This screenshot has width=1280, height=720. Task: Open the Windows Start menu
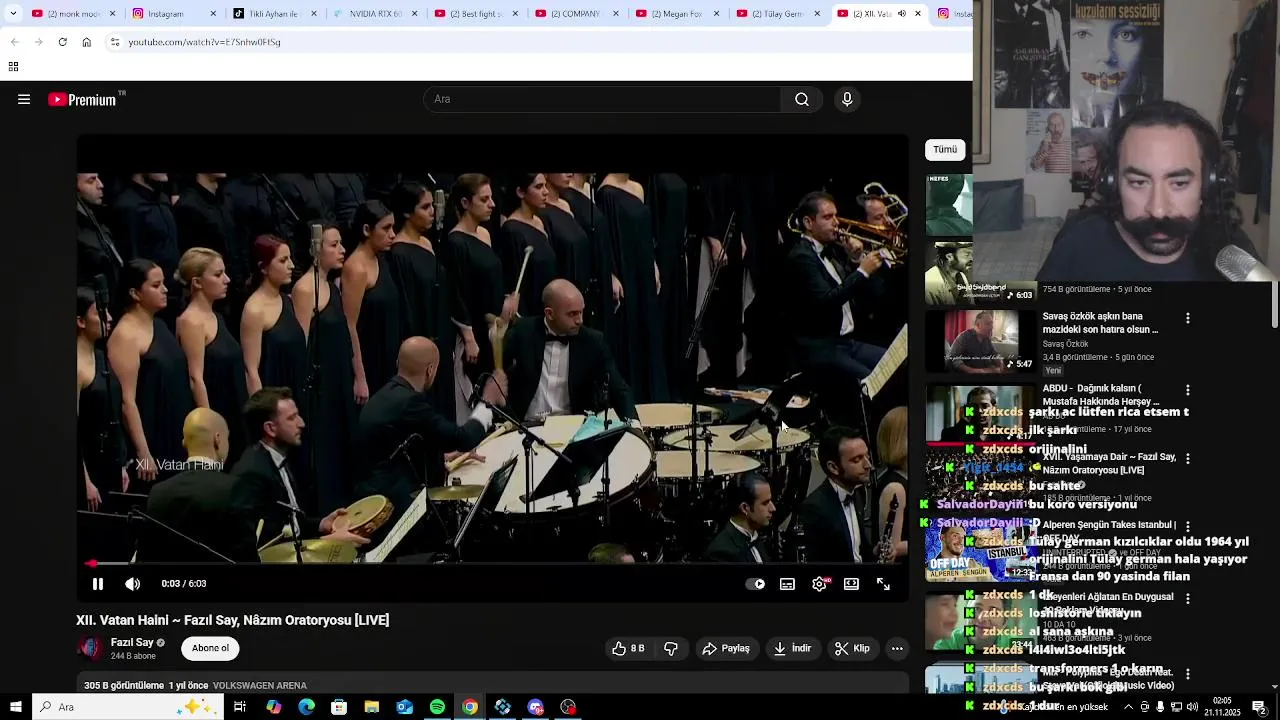[16, 707]
